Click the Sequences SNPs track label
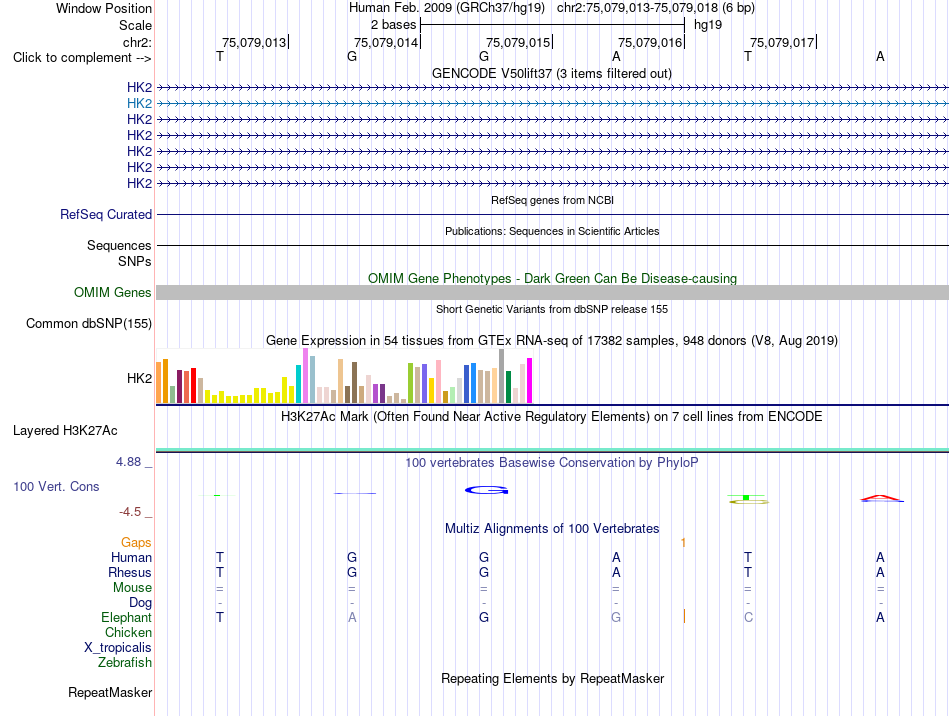This screenshot has height=716, width=950. (x=119, y=253)
